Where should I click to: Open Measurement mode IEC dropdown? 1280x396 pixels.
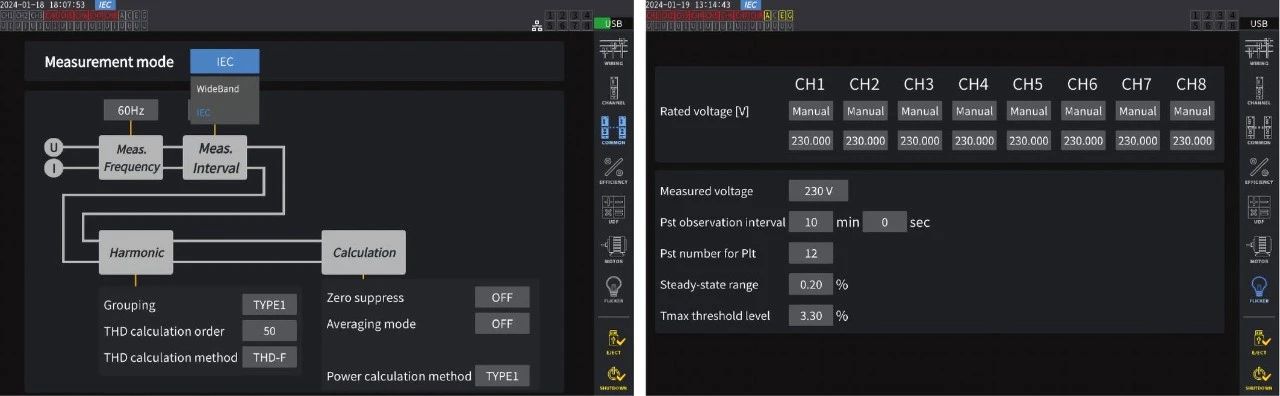pyautogui.click(x=225, y=62)
